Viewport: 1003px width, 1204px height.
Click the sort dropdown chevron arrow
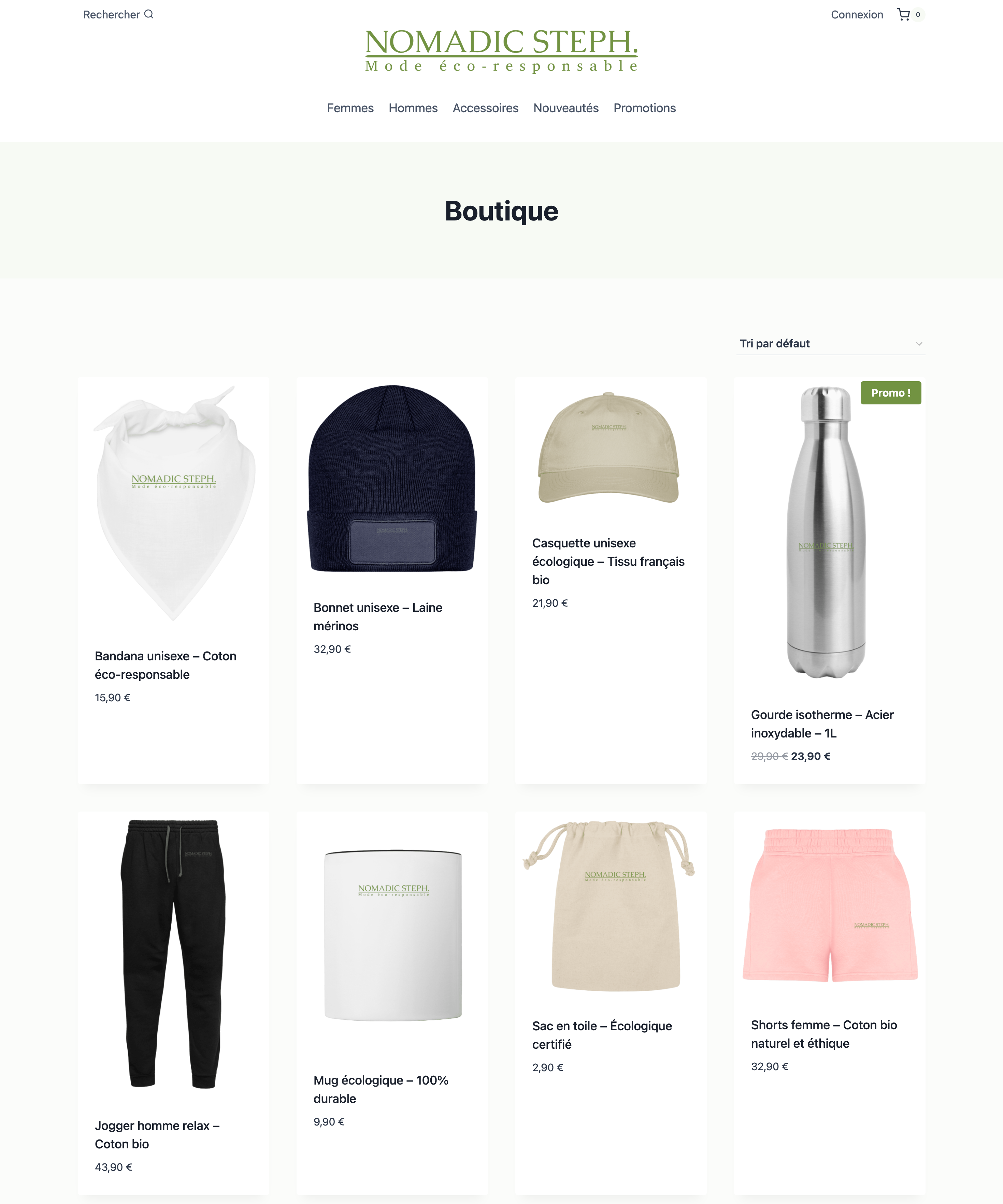[x=918, y=344]
